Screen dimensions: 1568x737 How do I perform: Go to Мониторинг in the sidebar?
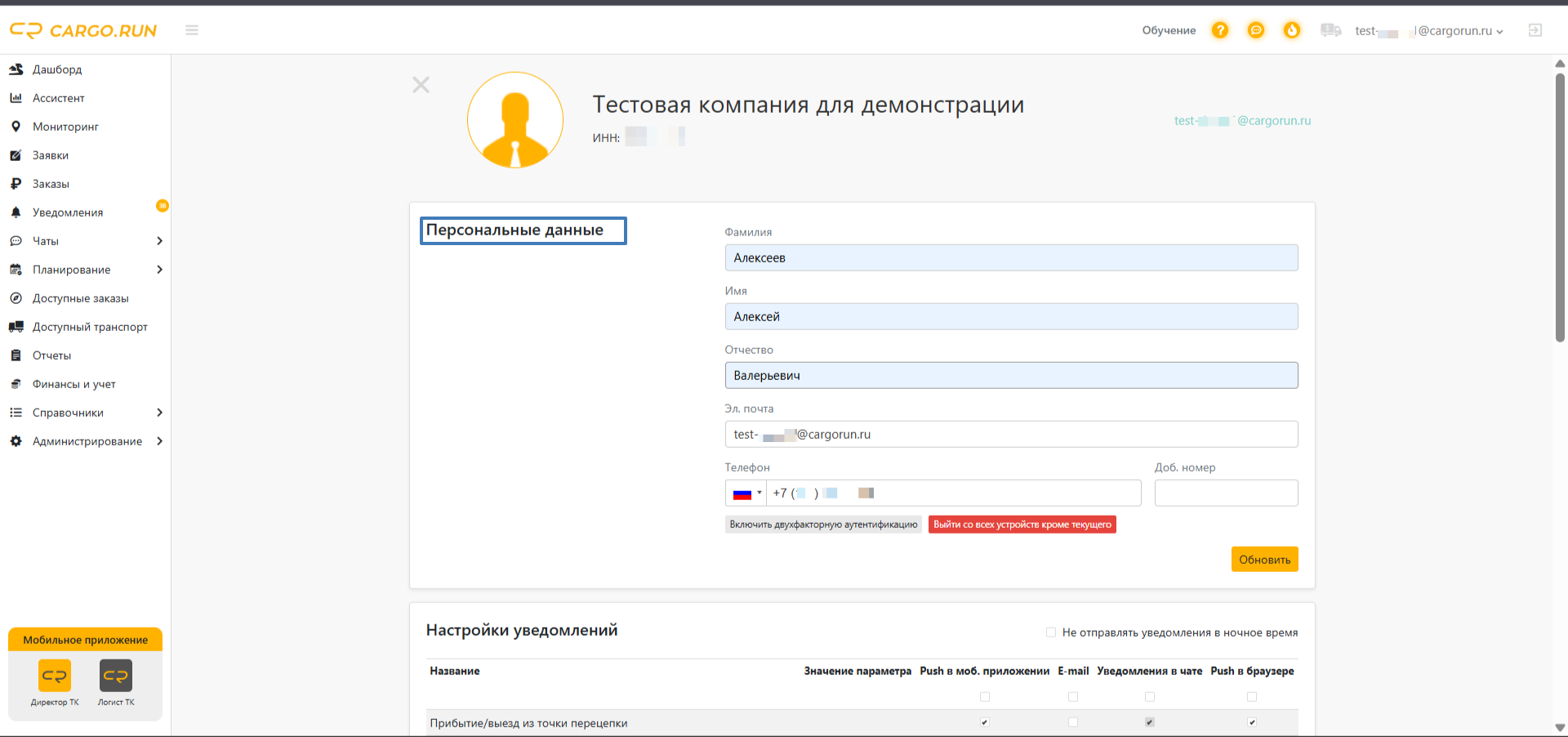(x=65, y=127)
